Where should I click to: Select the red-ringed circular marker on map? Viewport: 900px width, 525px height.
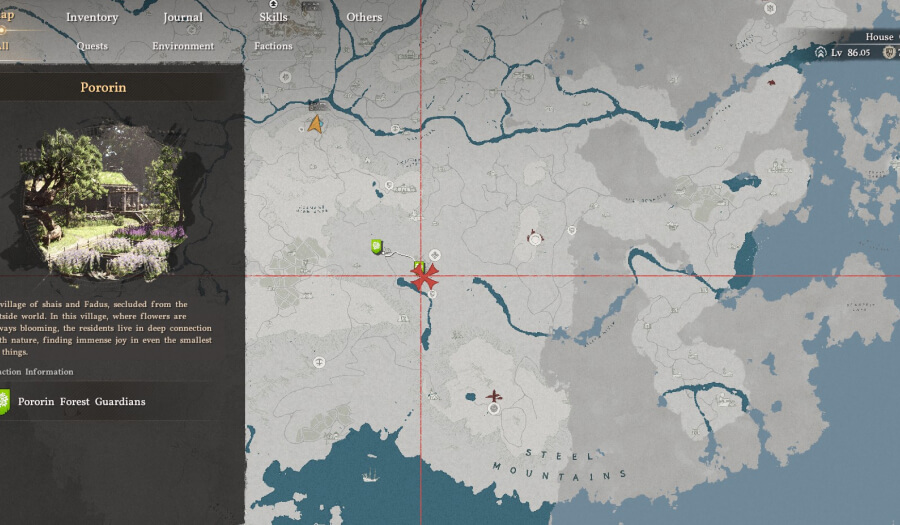tap(536, 238)
